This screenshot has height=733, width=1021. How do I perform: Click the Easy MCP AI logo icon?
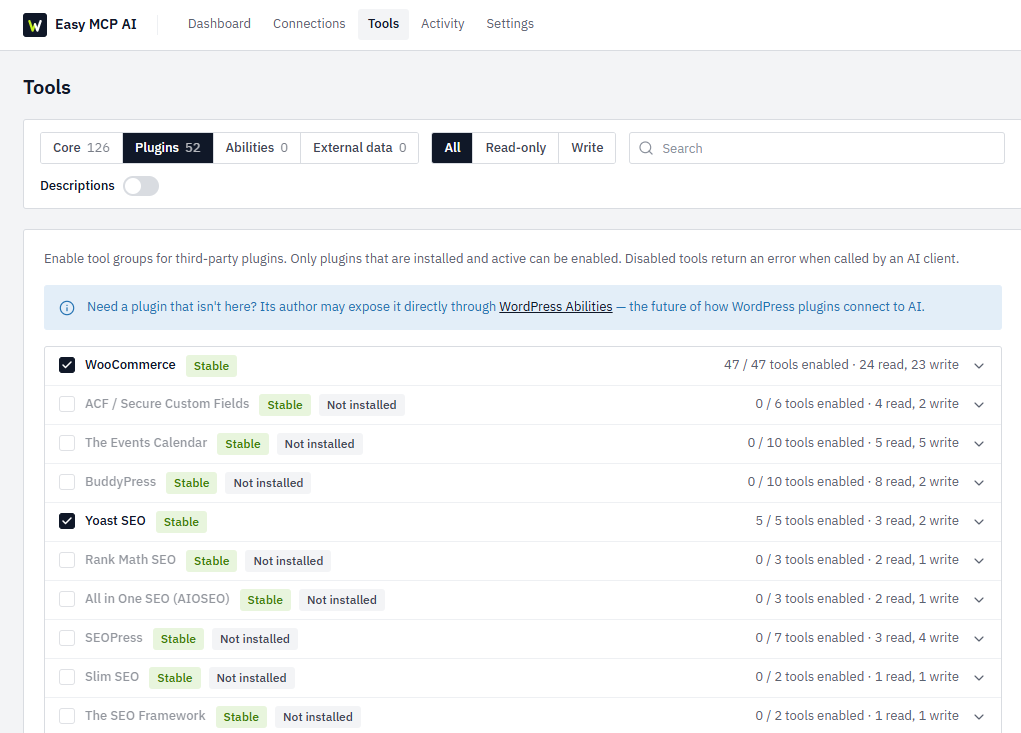tap(35, 25)
